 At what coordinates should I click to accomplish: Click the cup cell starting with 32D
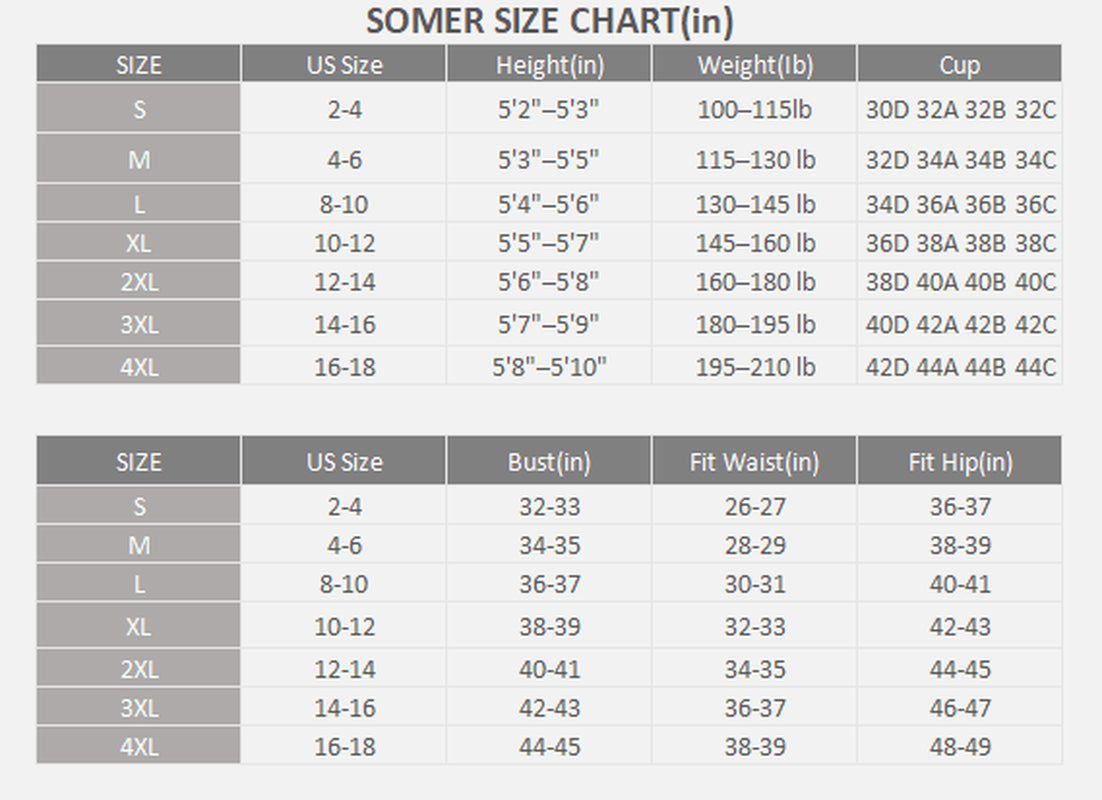(960, 160)
